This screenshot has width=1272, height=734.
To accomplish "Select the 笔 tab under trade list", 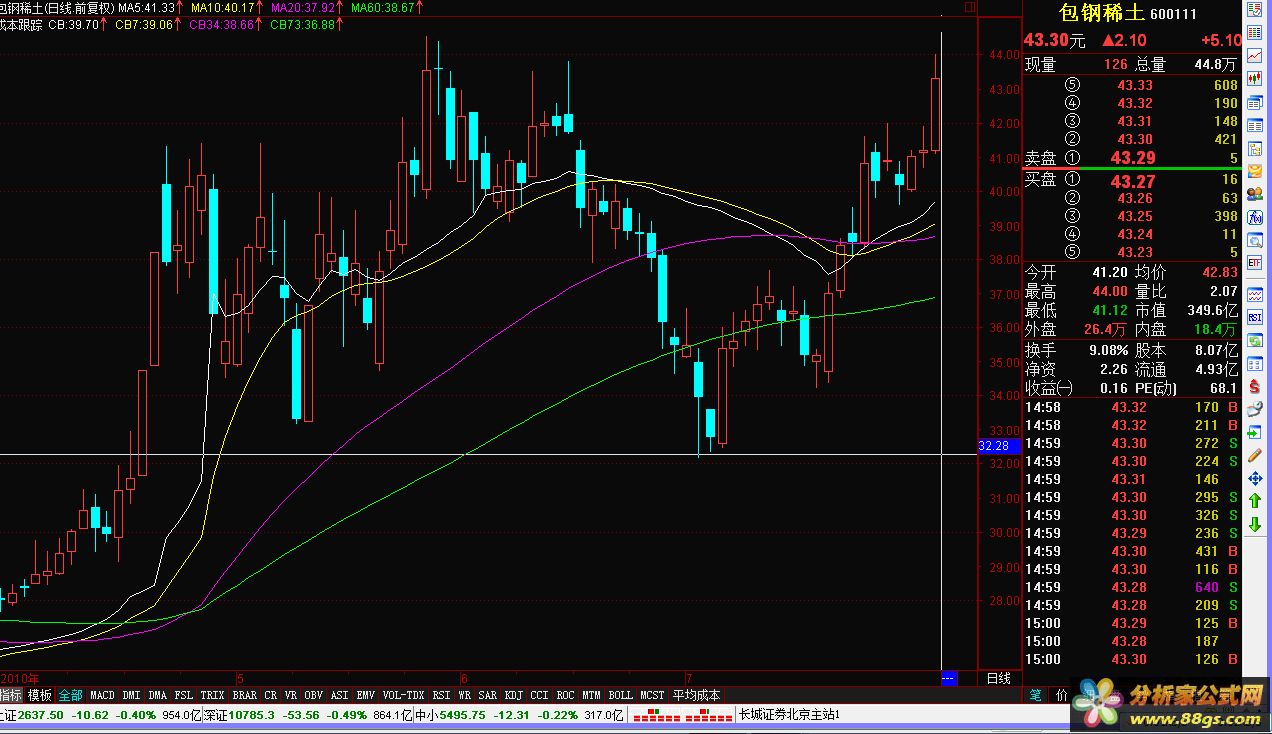I will click(1035, 694).
